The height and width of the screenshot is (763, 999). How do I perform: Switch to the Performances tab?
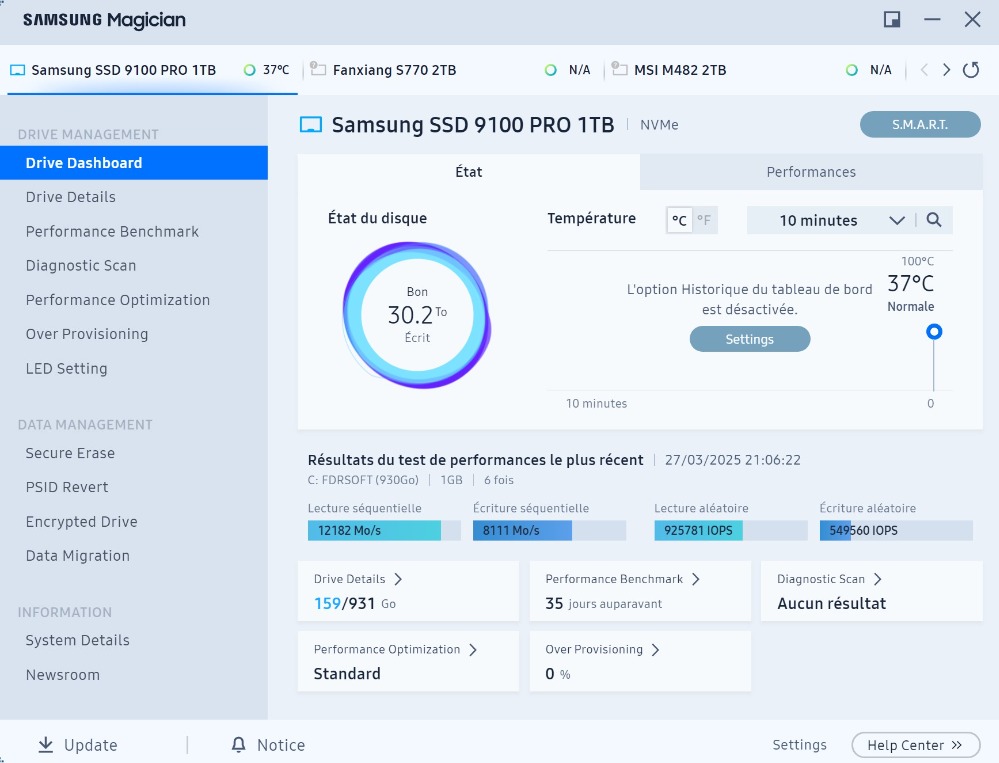(x=811, y=172)
